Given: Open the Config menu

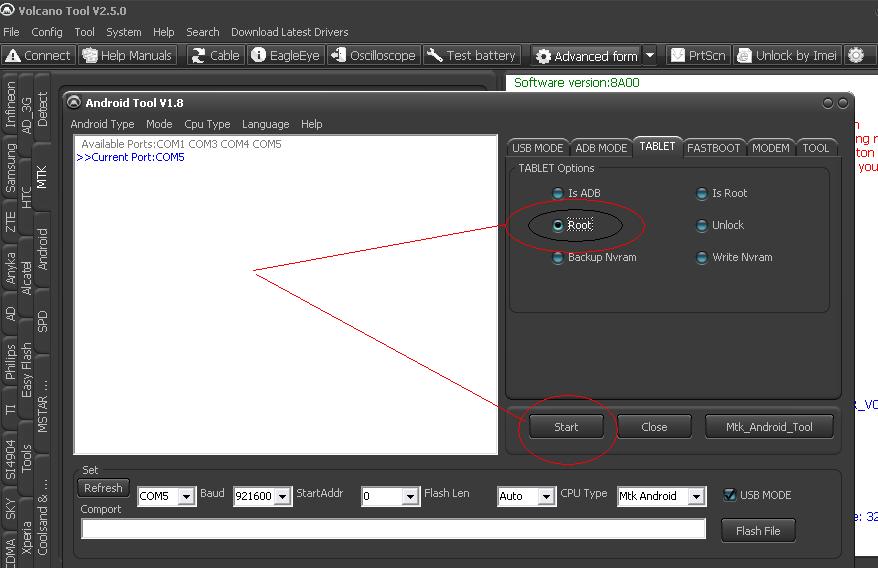Looking at the screenshot, I should pos(47,32).
